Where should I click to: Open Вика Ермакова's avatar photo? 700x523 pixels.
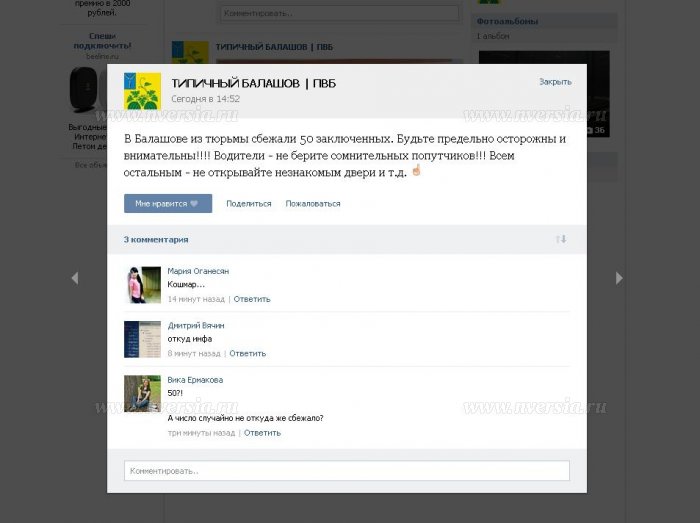(142, 394)
